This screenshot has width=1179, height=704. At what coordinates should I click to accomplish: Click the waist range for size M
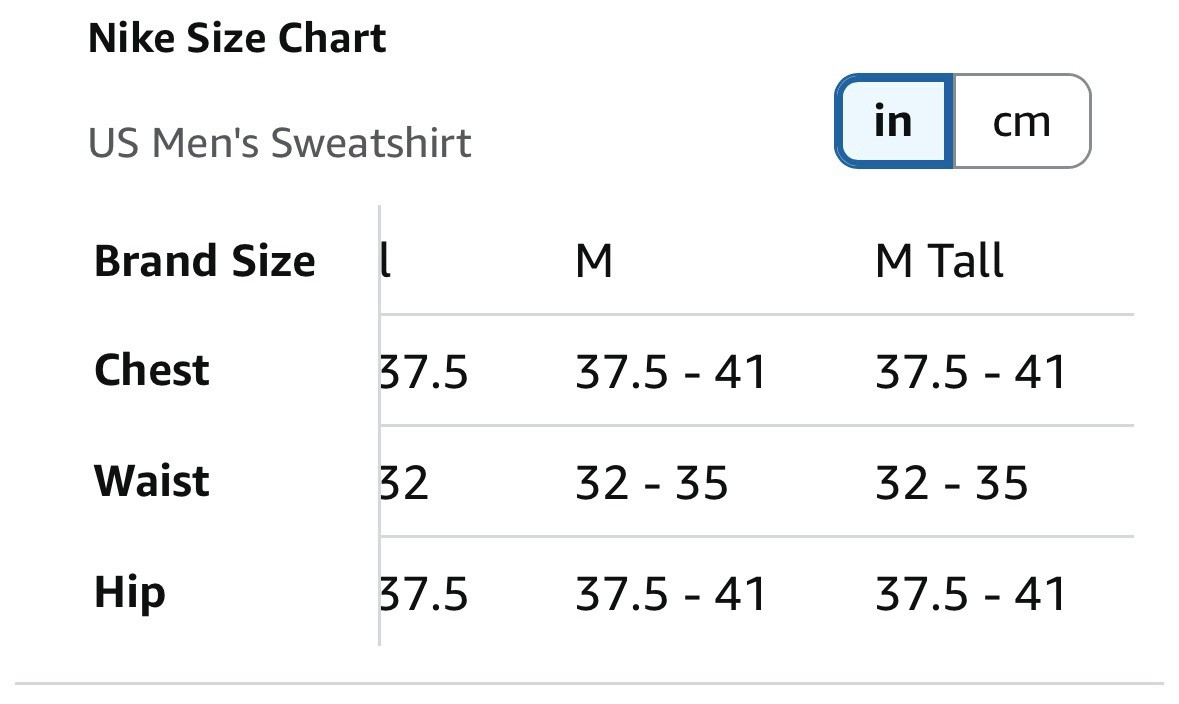click(652, 484)
